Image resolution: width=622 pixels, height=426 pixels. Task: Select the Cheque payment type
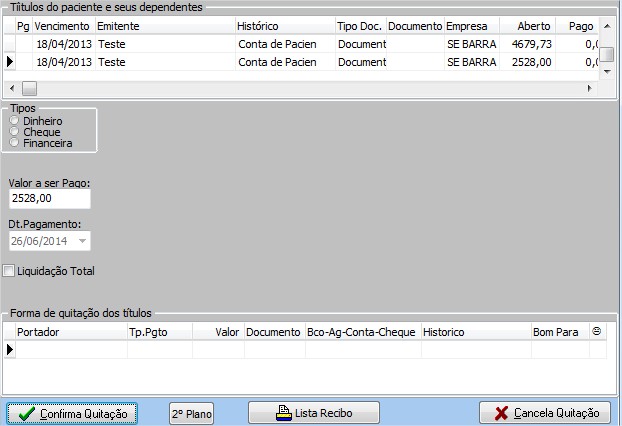pyautogui.click(x=14, y=132)
